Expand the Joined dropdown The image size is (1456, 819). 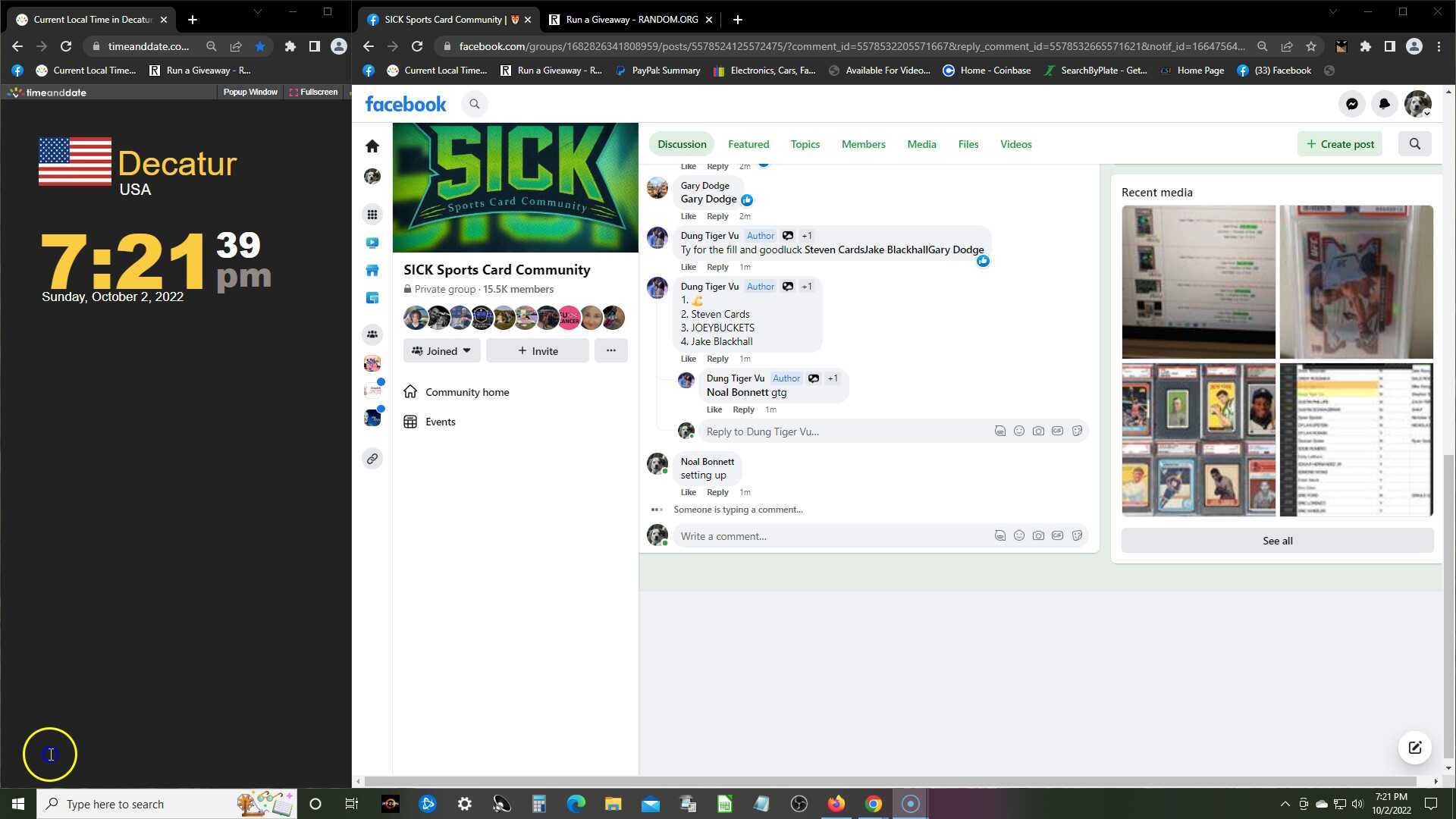pos(441,350)
